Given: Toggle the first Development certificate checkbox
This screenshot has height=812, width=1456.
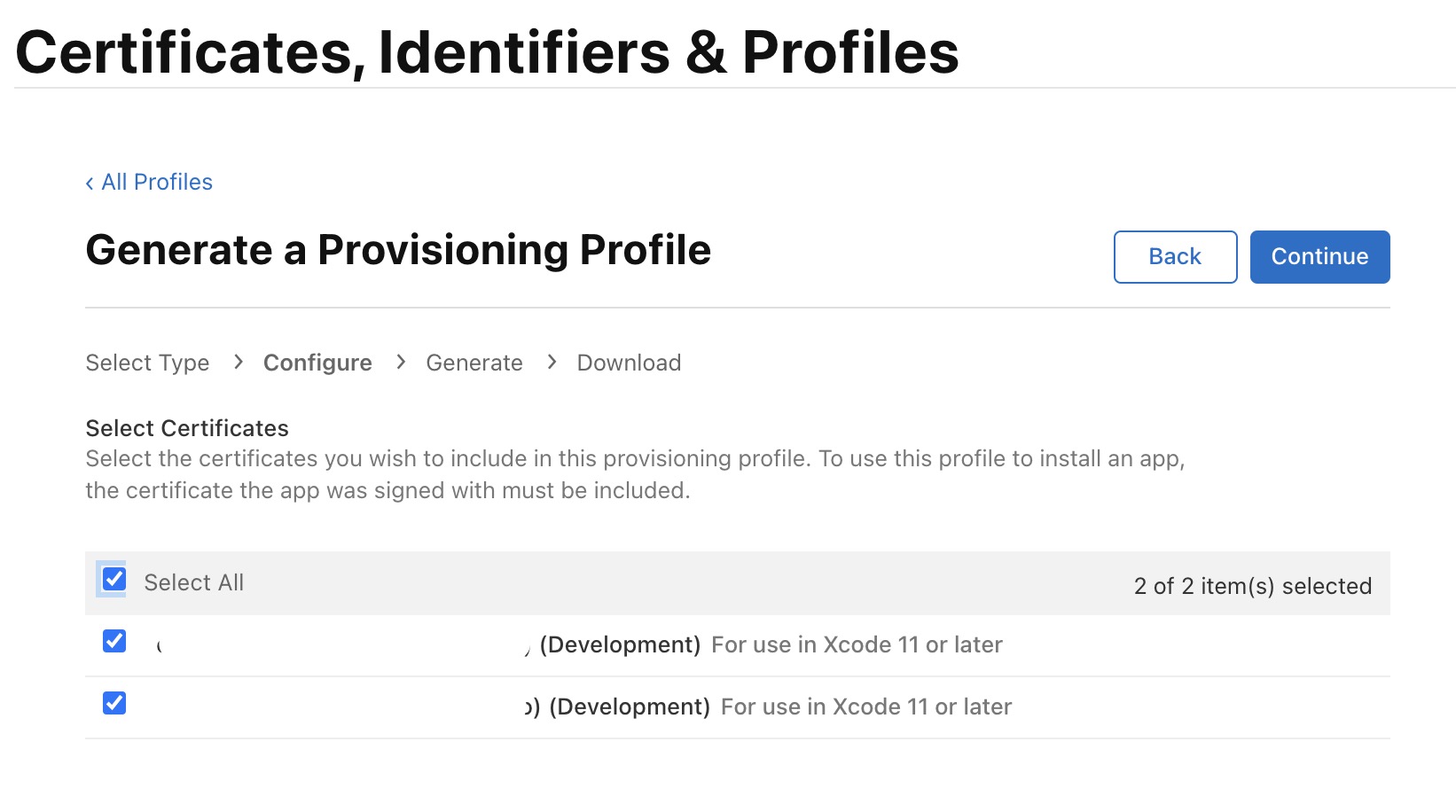Looking at the screenshot, I should (x=114, y=640).
